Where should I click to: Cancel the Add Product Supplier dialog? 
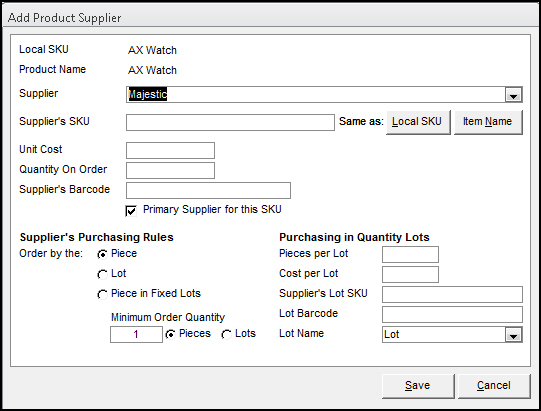494,386
